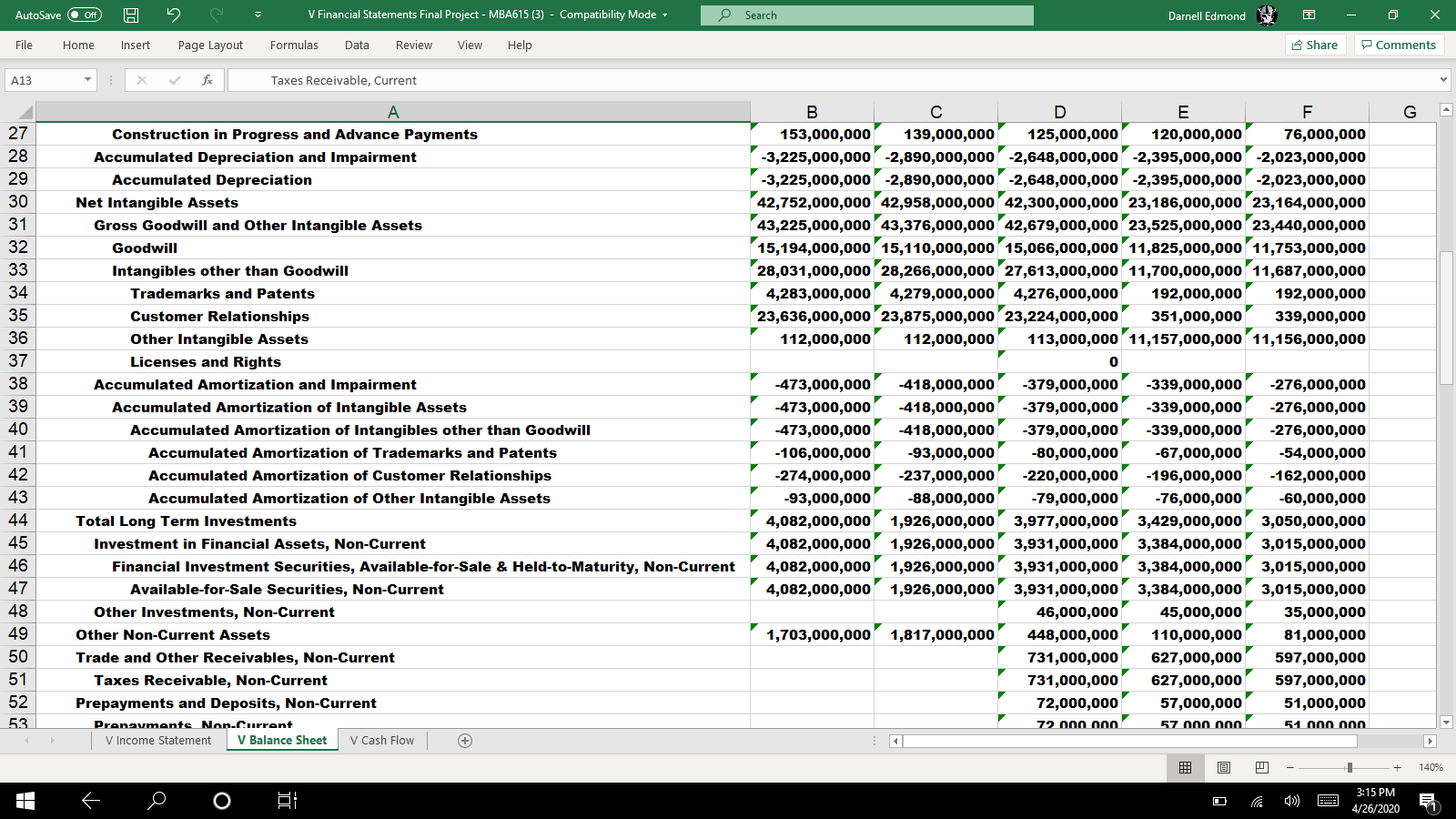Open the File menu
Image resolution: width=1456 pixels, height=819 pixels.
point(25,45)
